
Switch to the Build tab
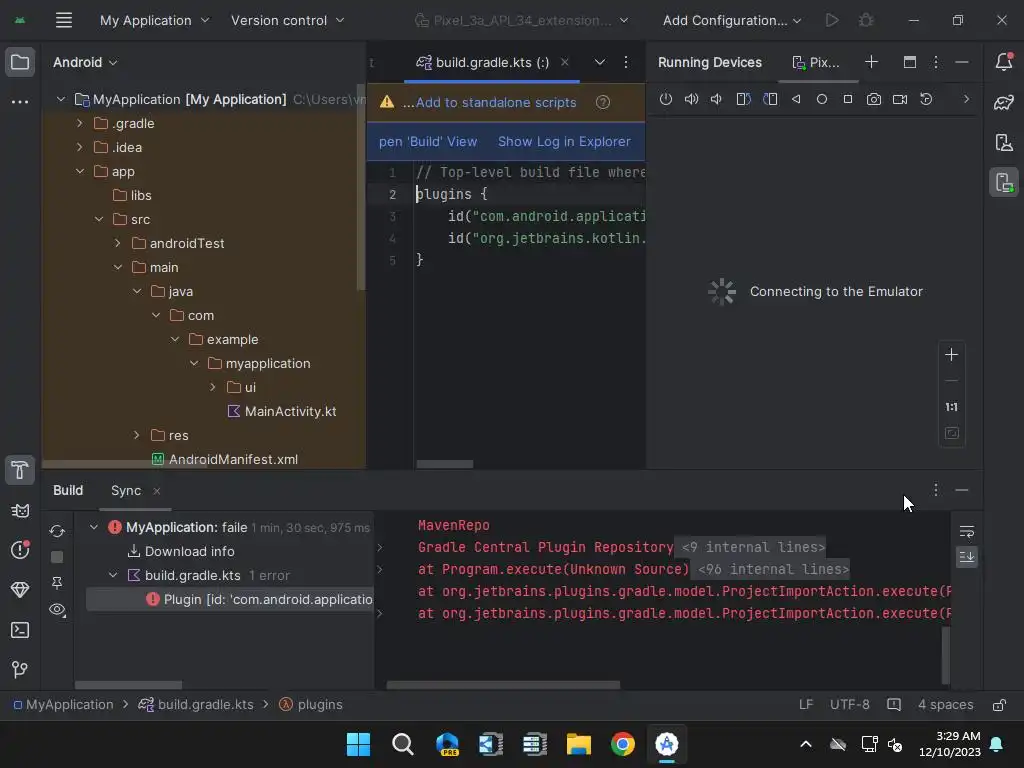tap(68, 490)
